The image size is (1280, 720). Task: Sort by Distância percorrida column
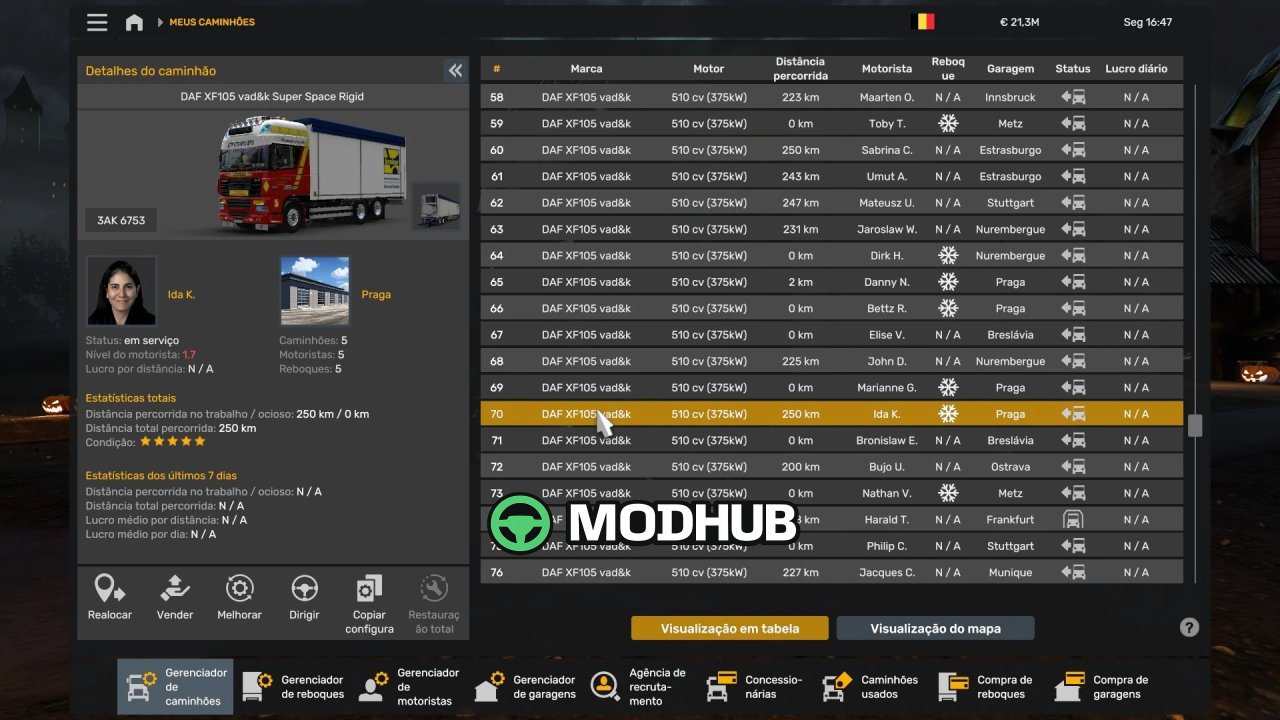[x=800, y=69]
